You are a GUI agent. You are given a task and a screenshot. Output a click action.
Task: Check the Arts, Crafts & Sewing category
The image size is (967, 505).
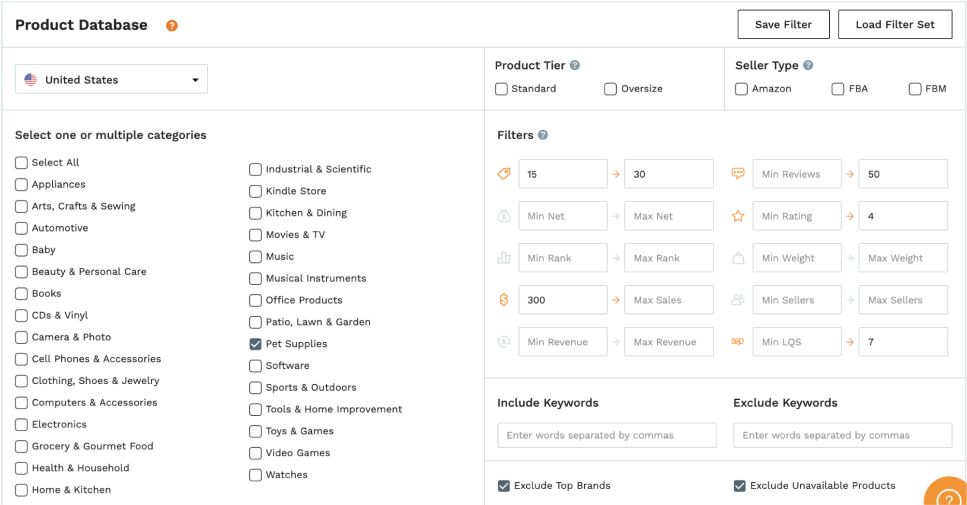[22, 206]
